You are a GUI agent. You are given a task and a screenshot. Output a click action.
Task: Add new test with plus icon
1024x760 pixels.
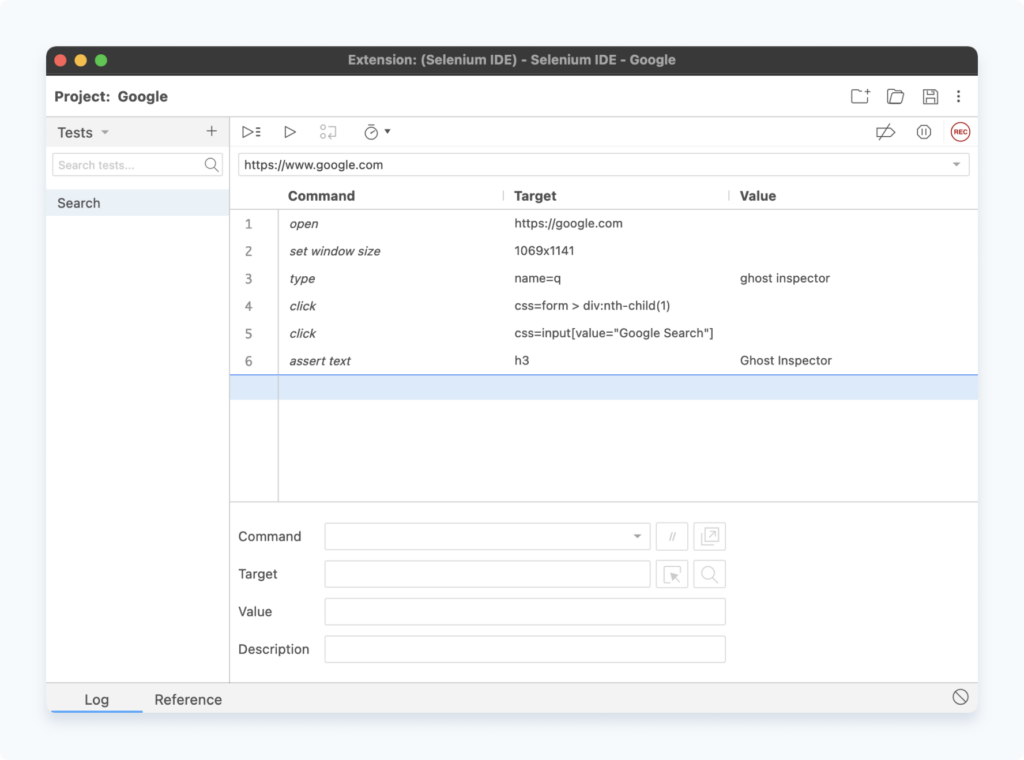[212, 131]
